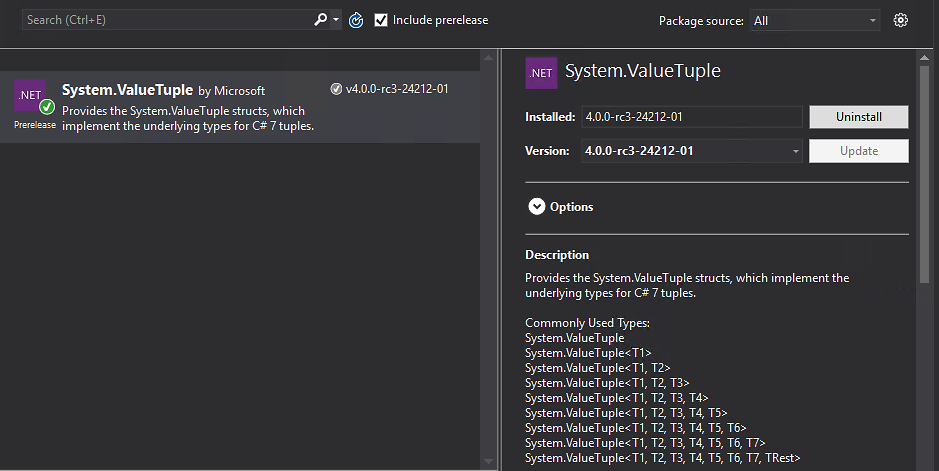Click 'Commonly Used Types:' text

pos(587,323)
